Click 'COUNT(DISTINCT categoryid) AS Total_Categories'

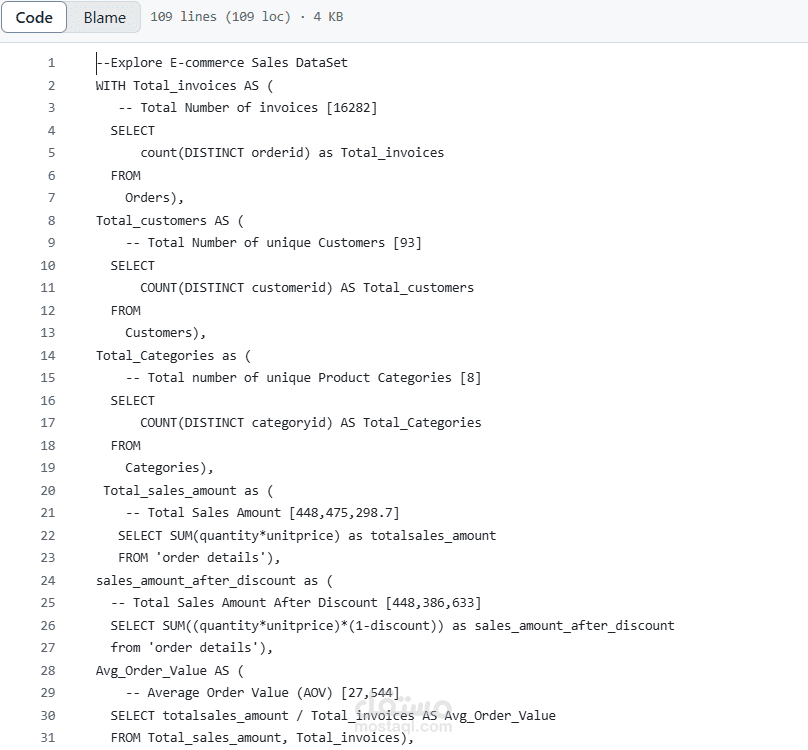point(311,423)
